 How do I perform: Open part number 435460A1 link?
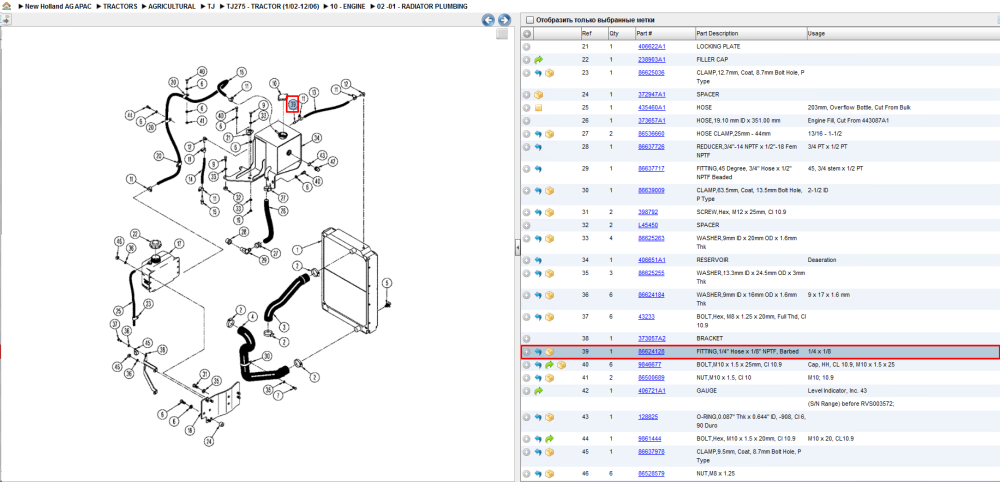[x=651, y=108]
